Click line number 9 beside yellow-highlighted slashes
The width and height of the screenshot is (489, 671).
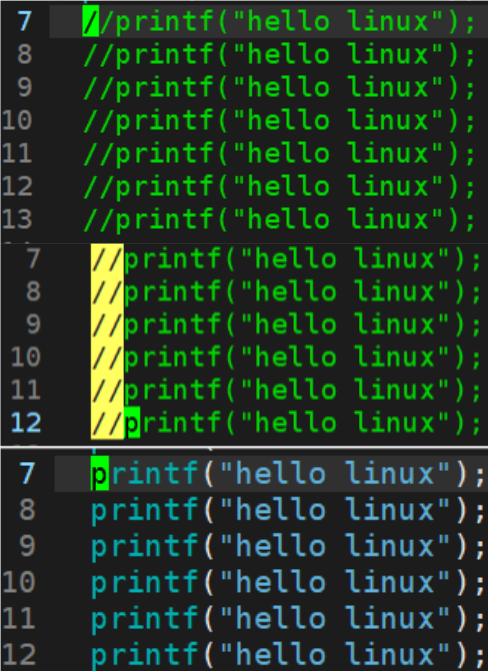[33, 324]
